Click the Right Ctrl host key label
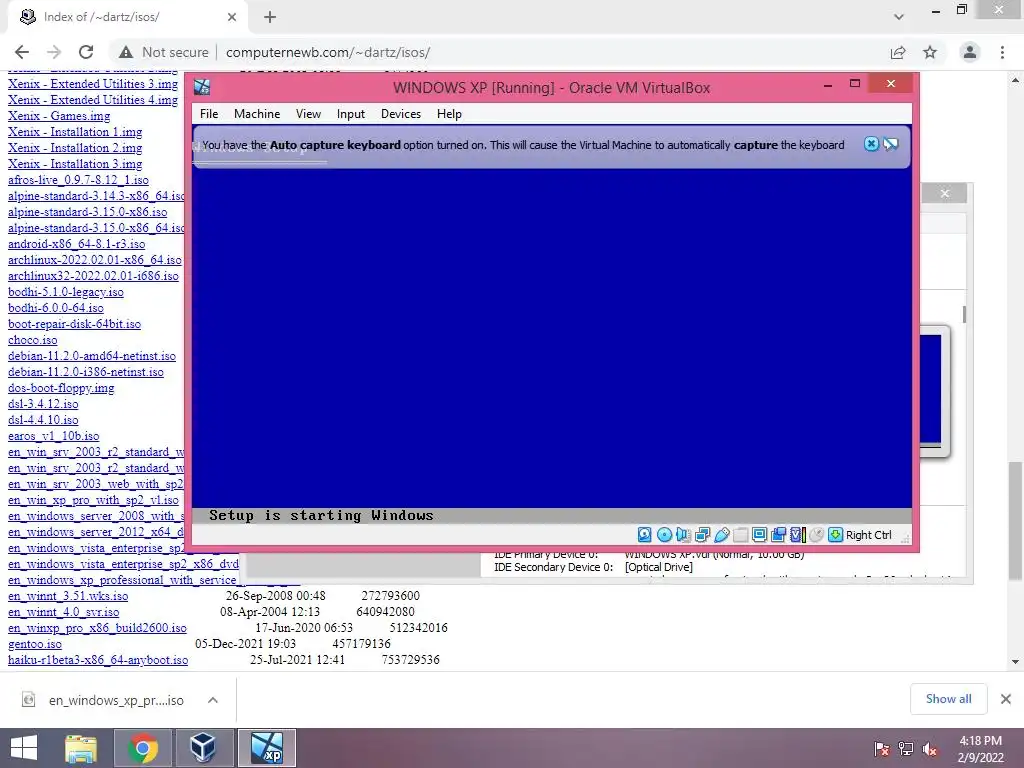This screenshot has width=1024, height=768. (869, 535)
